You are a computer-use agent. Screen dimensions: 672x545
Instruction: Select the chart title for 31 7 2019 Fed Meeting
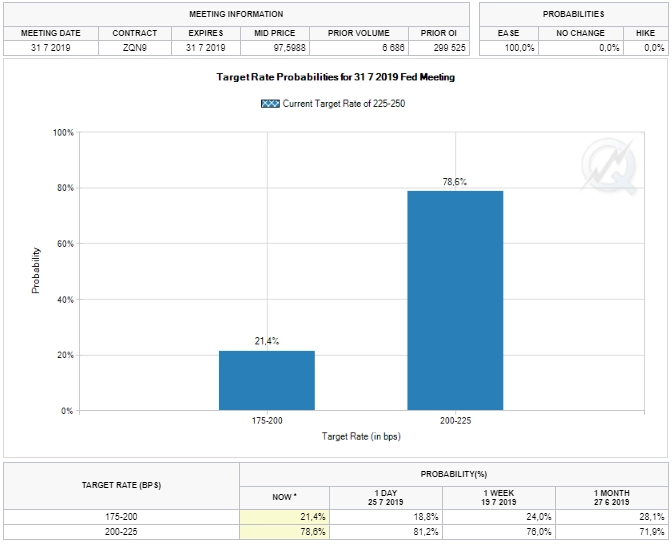point(336,77)
